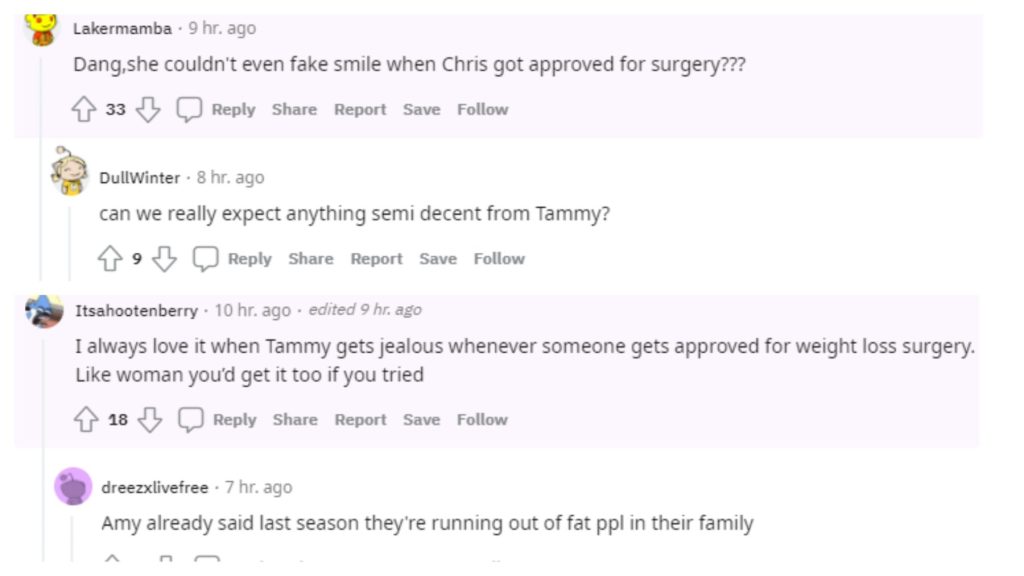The height and width of the screenshot is (576, 1024).
Task: Click reply speech bubble on Lakermamba's comment
Action: click(x=189, y=110)
